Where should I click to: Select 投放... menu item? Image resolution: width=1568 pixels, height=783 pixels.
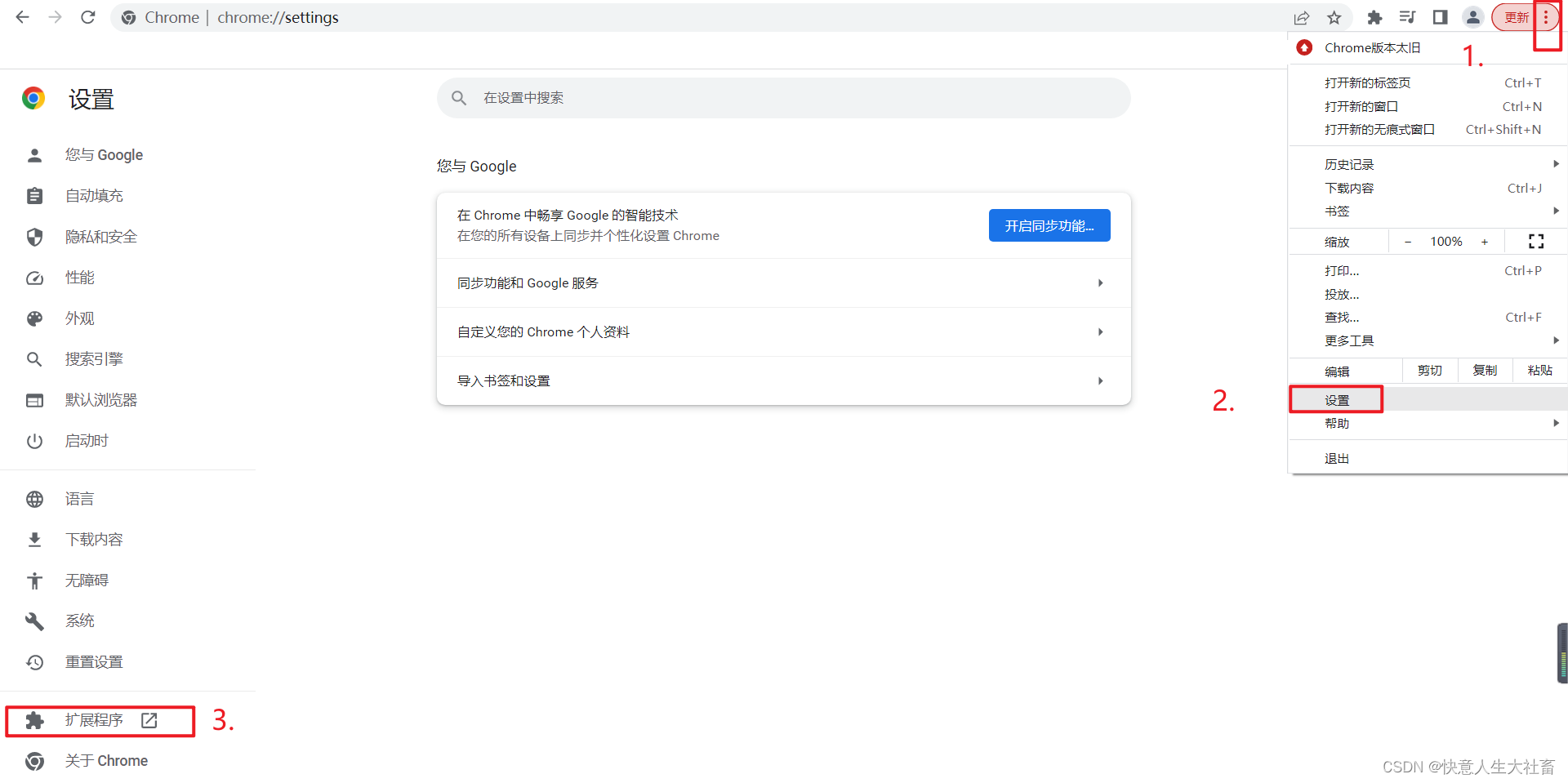tap(1428, 294)
